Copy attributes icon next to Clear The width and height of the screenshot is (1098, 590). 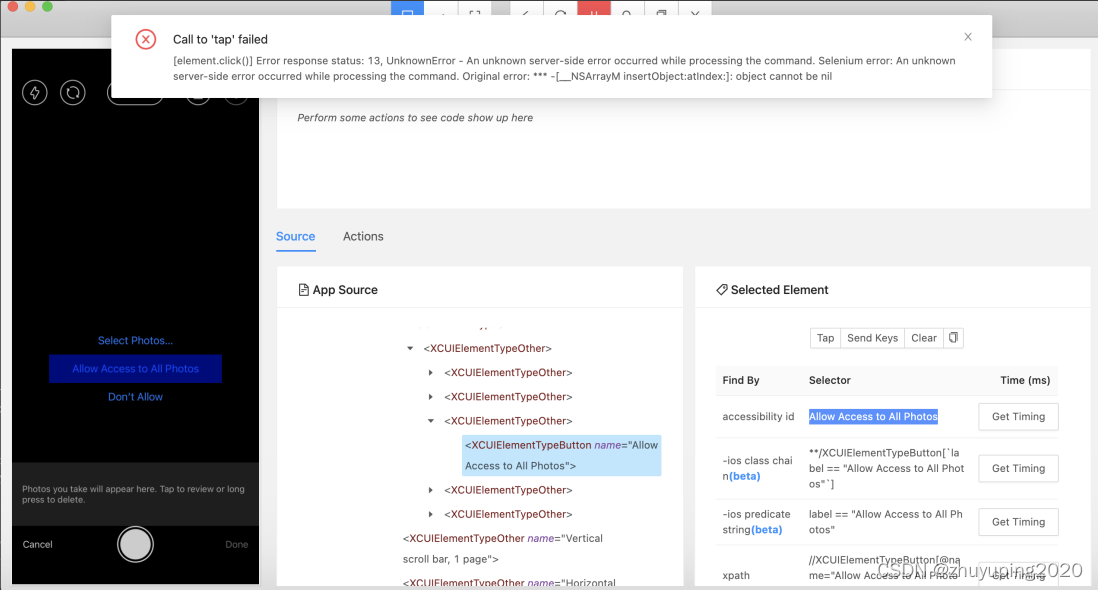953,338
